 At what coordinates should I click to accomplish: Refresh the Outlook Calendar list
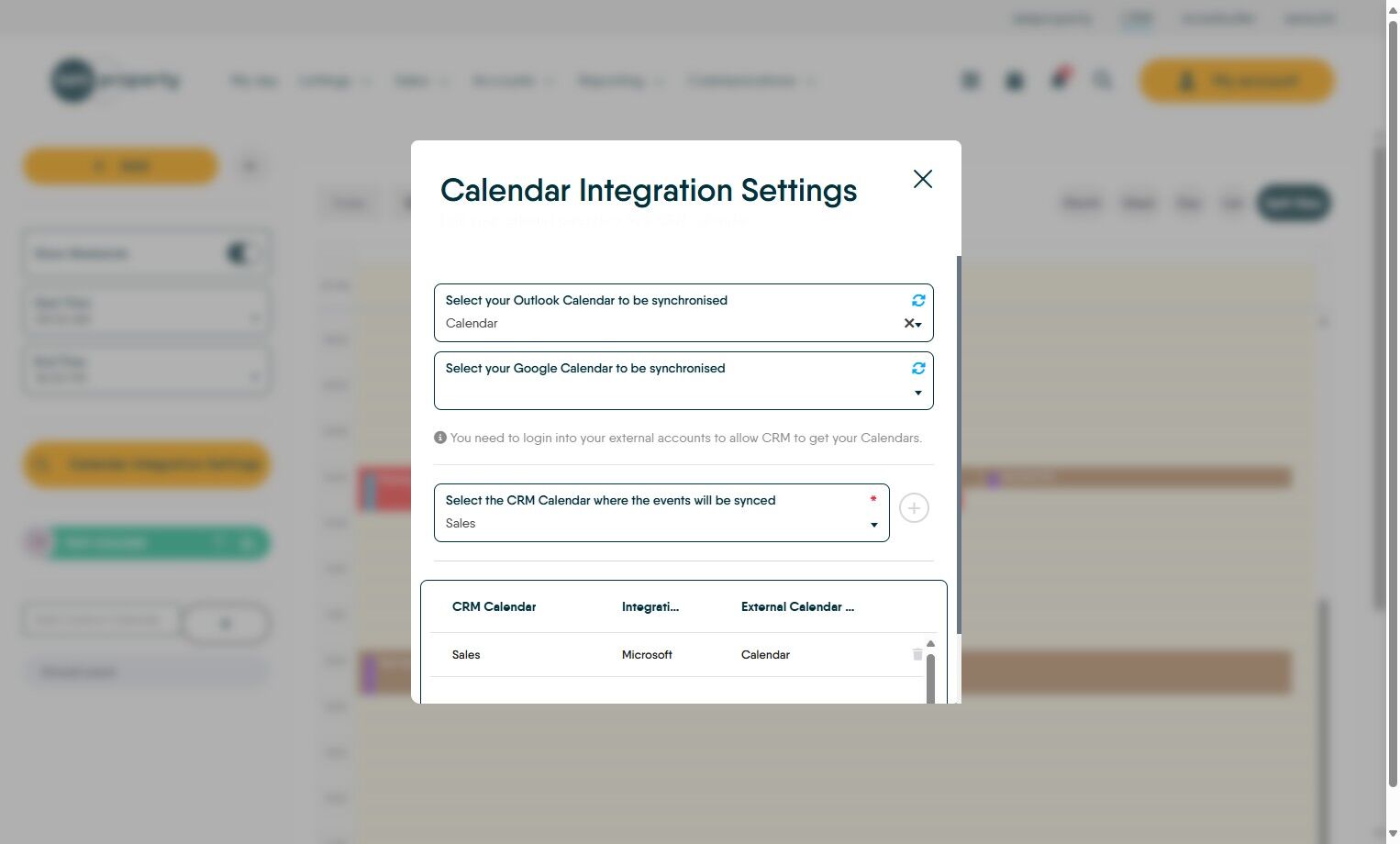pyautogui.click(x=918, y=300)
